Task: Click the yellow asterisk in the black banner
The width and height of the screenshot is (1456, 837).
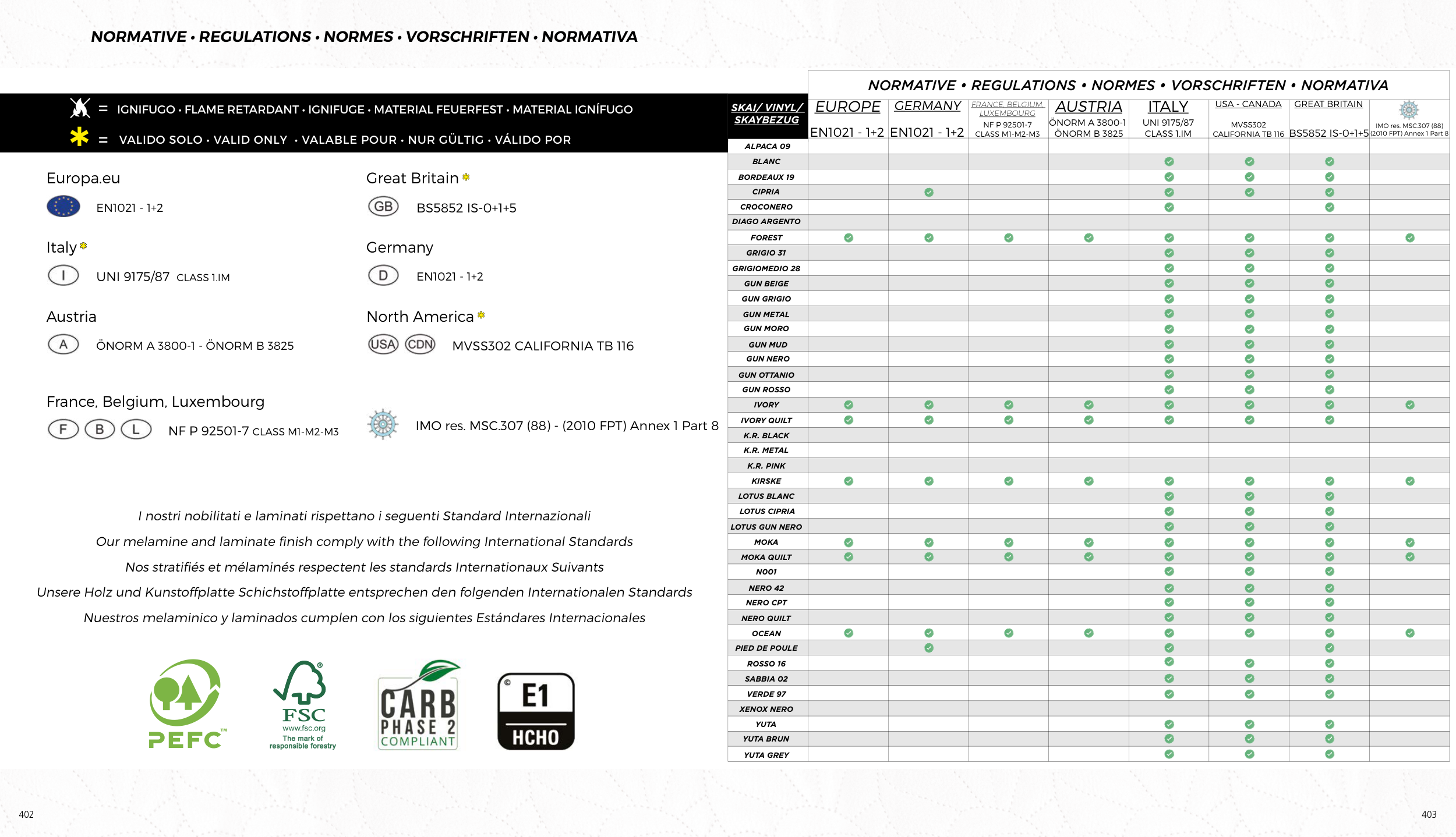Action: pos(79,137)
